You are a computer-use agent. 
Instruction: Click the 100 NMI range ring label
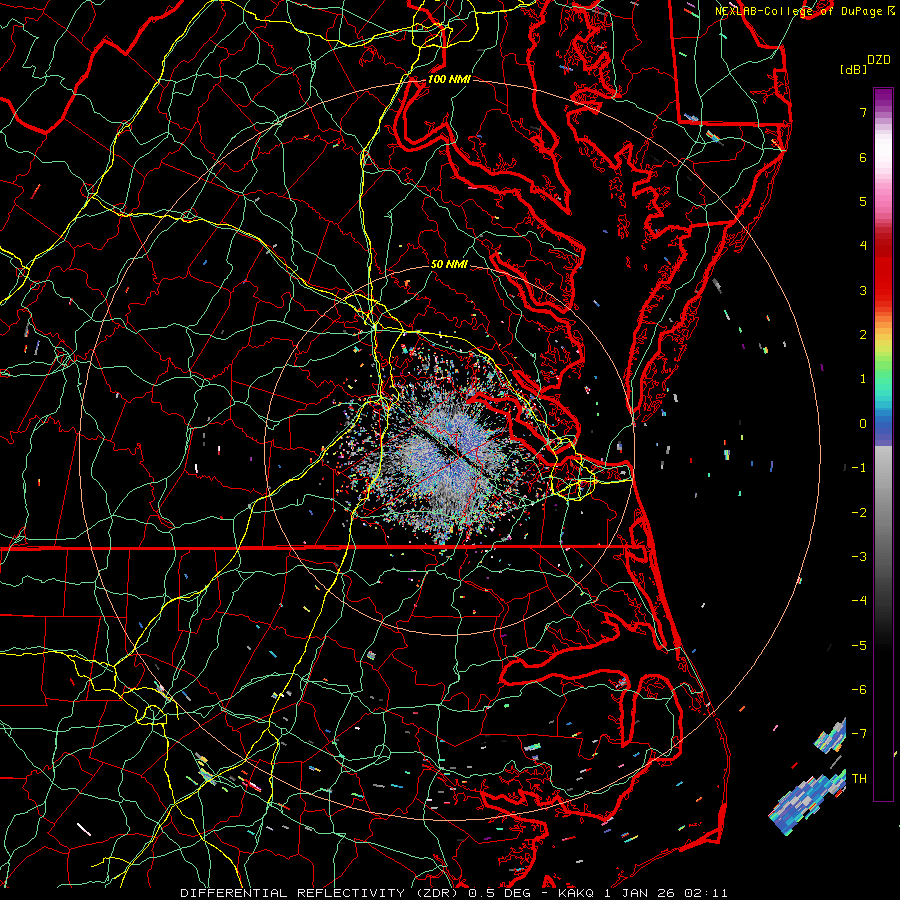(449, 79)
